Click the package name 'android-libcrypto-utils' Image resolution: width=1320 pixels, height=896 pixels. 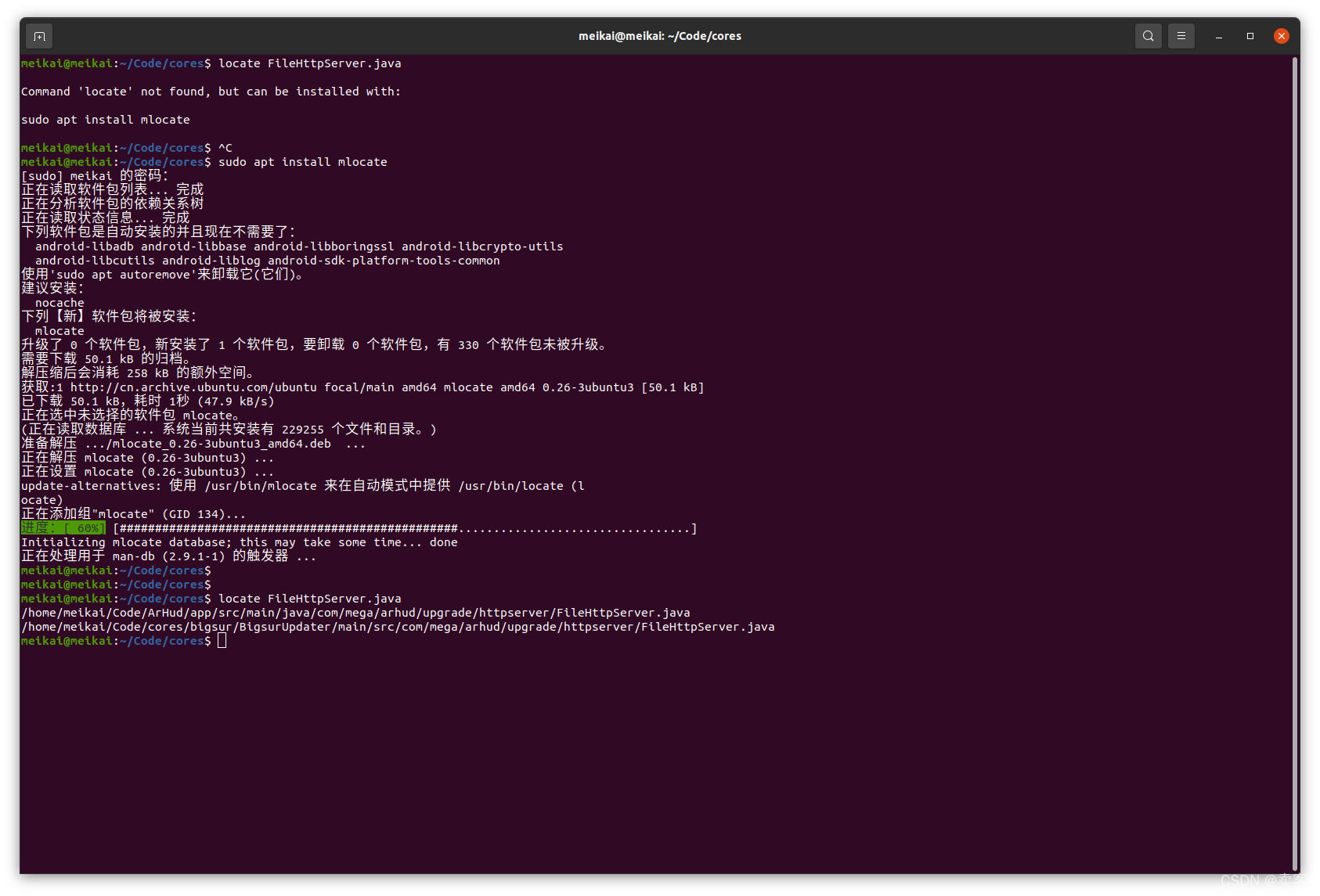pyautogui.click(x=482, y=246)
